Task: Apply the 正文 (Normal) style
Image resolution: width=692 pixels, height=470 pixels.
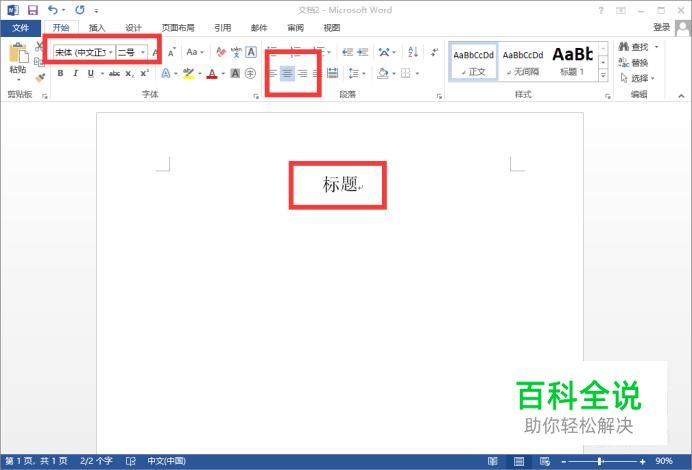Action: click(x=473, y=62)
